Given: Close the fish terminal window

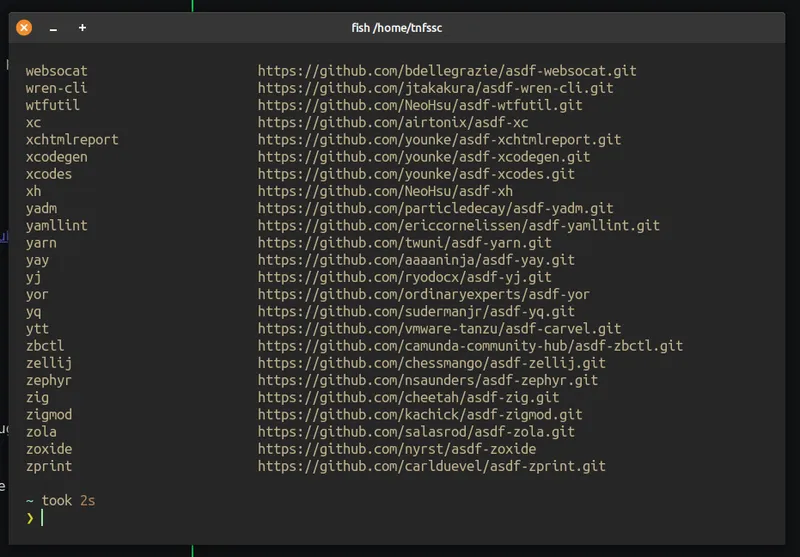Looking at the screenshot, I should click(x=24, y=28).
